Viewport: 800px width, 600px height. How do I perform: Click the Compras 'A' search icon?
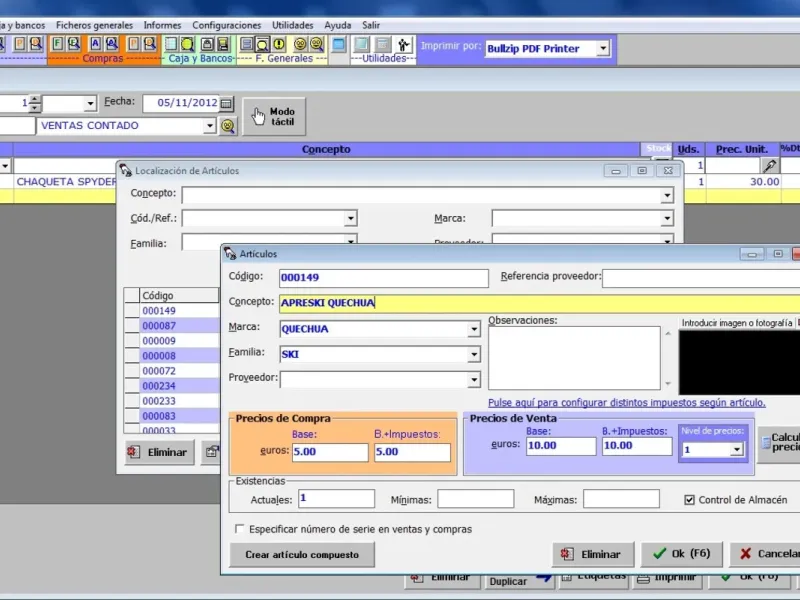pyautogui.click(x=112, y=44)
